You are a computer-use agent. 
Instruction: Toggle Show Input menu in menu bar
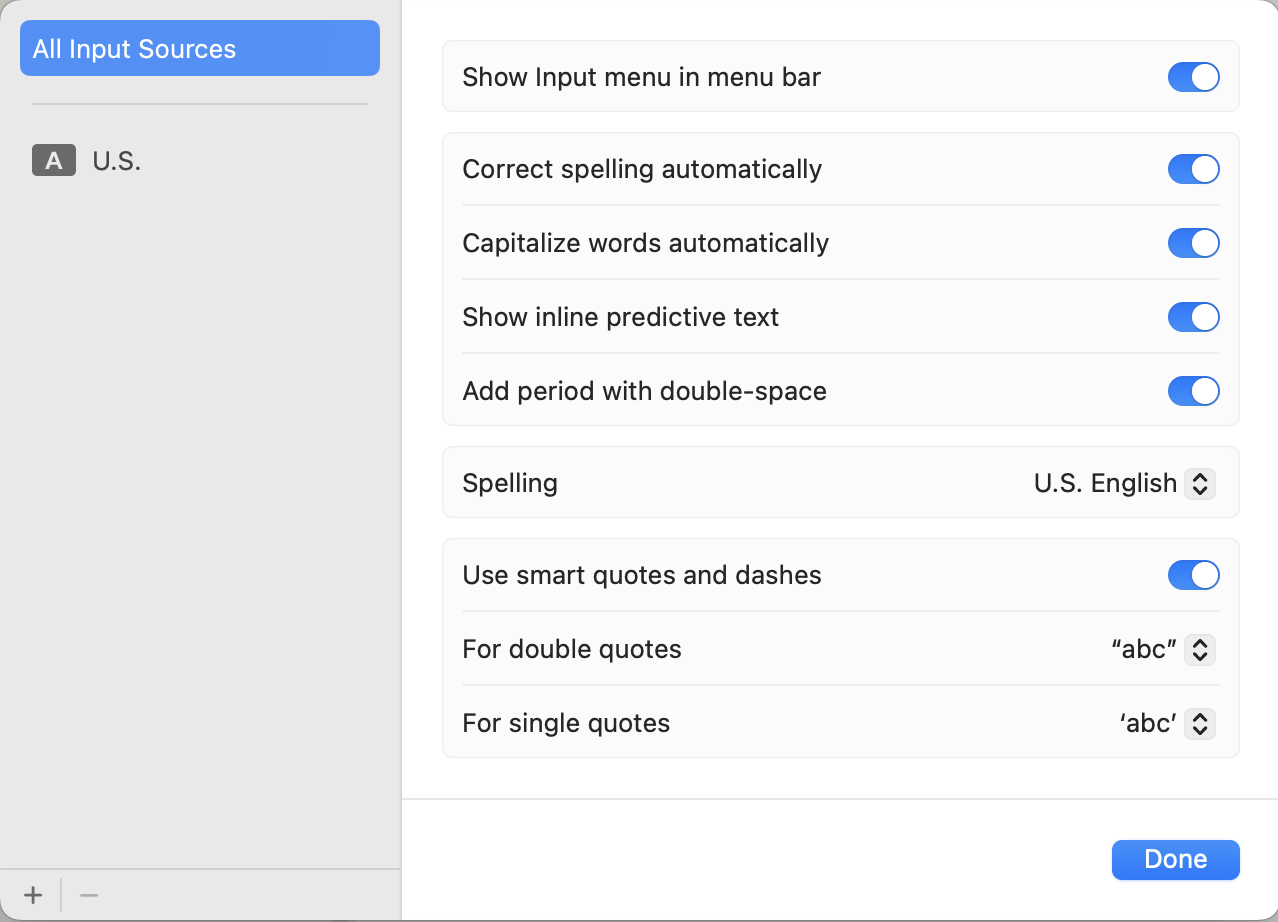(x=1193, y=77)
